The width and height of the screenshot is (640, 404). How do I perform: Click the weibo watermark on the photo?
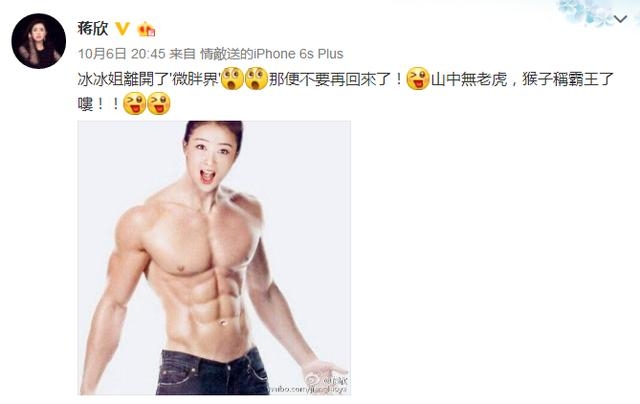coord(310,386)
